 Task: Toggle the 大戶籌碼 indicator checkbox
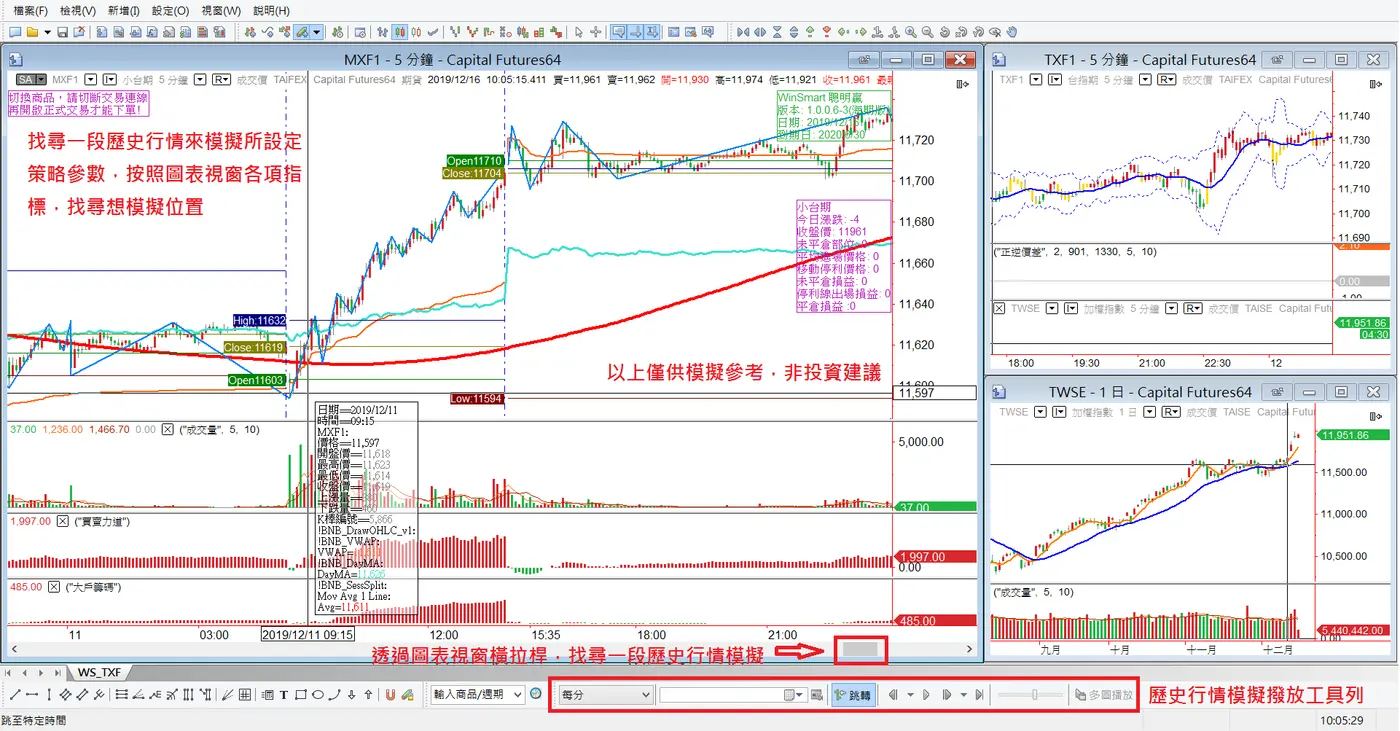coord(54,588)
